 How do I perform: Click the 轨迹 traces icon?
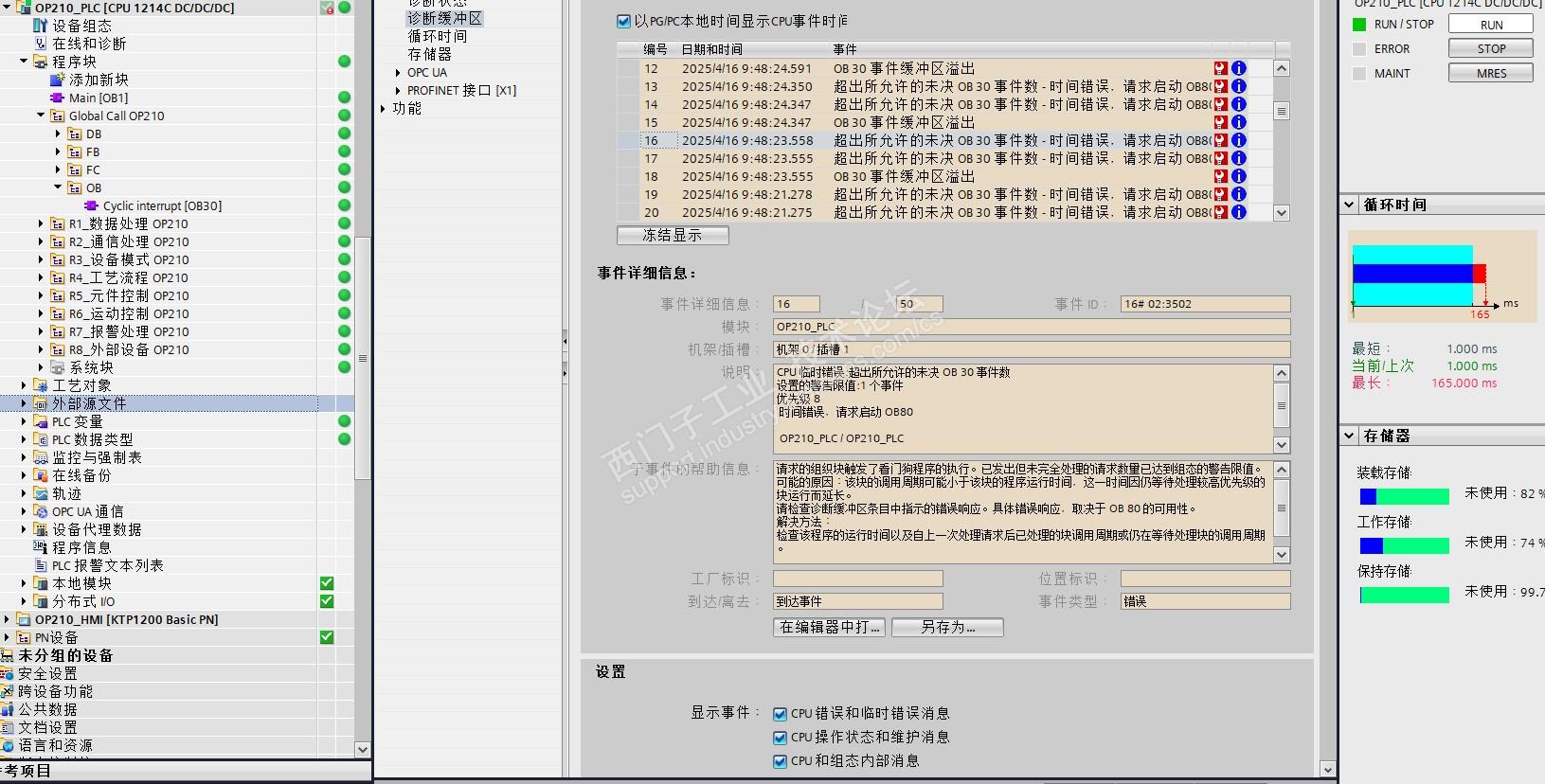click(x=41, y=493)
